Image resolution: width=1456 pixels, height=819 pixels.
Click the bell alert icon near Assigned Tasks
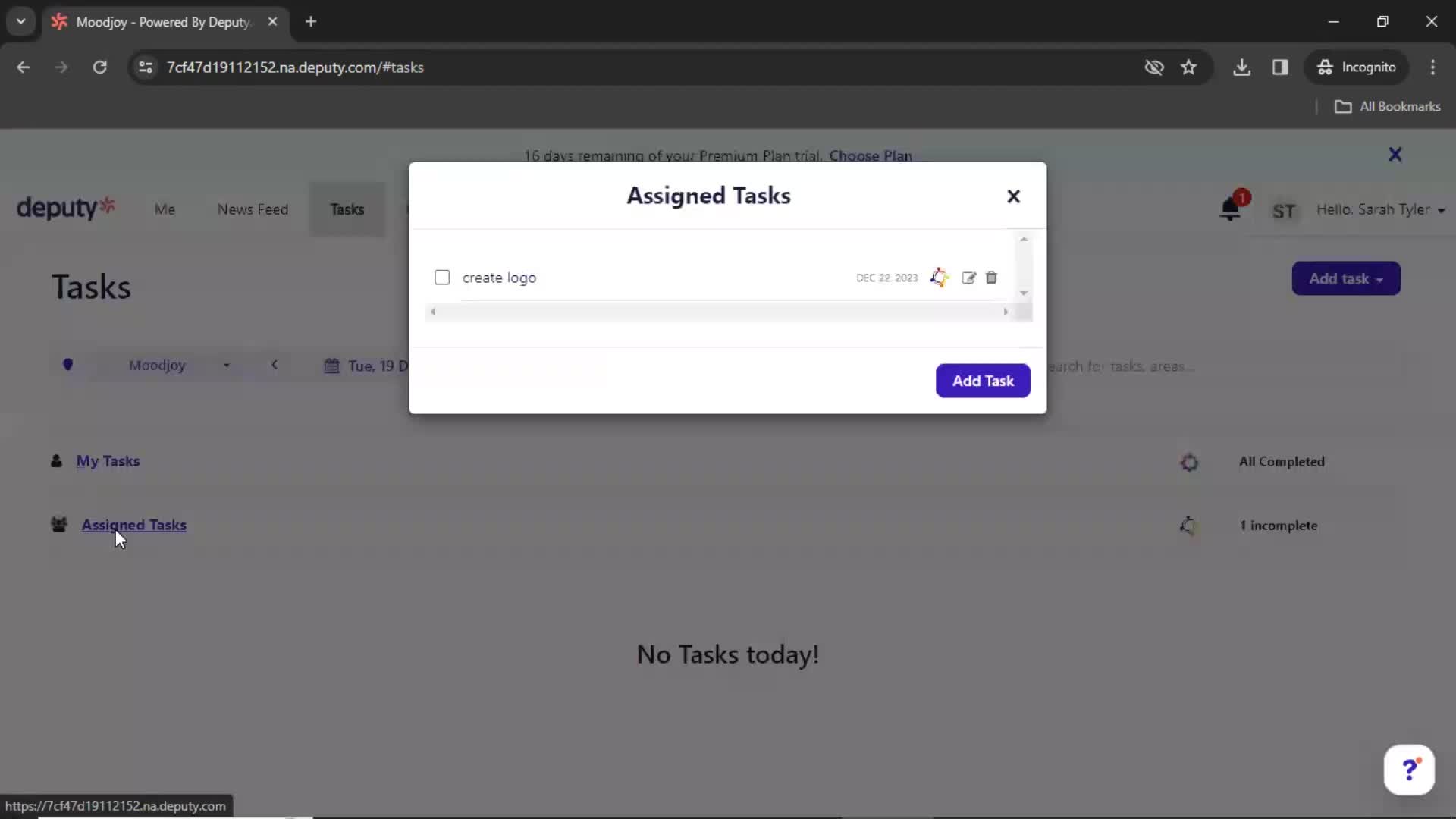(1189, 525)
